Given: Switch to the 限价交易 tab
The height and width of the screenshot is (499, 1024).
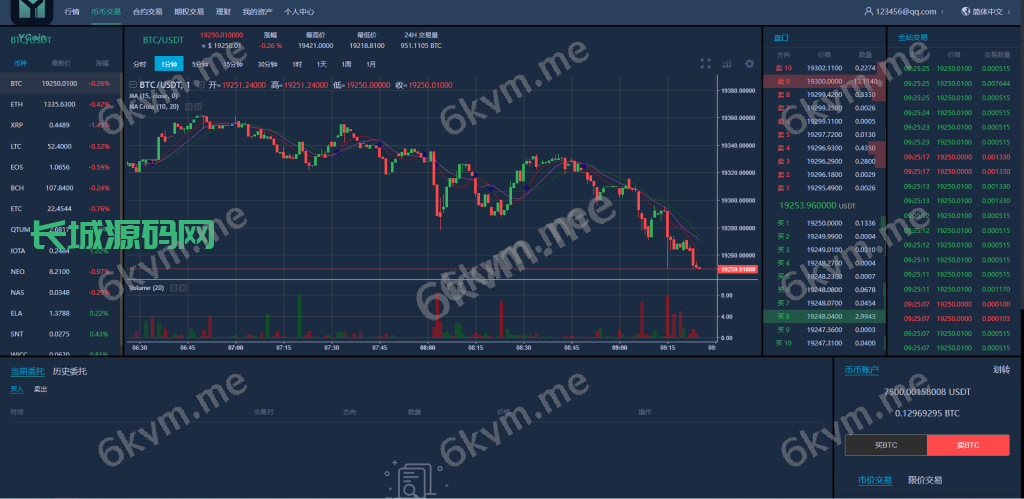Looking at the screenshot, I should pyautogui.click(x=927, y=481).
